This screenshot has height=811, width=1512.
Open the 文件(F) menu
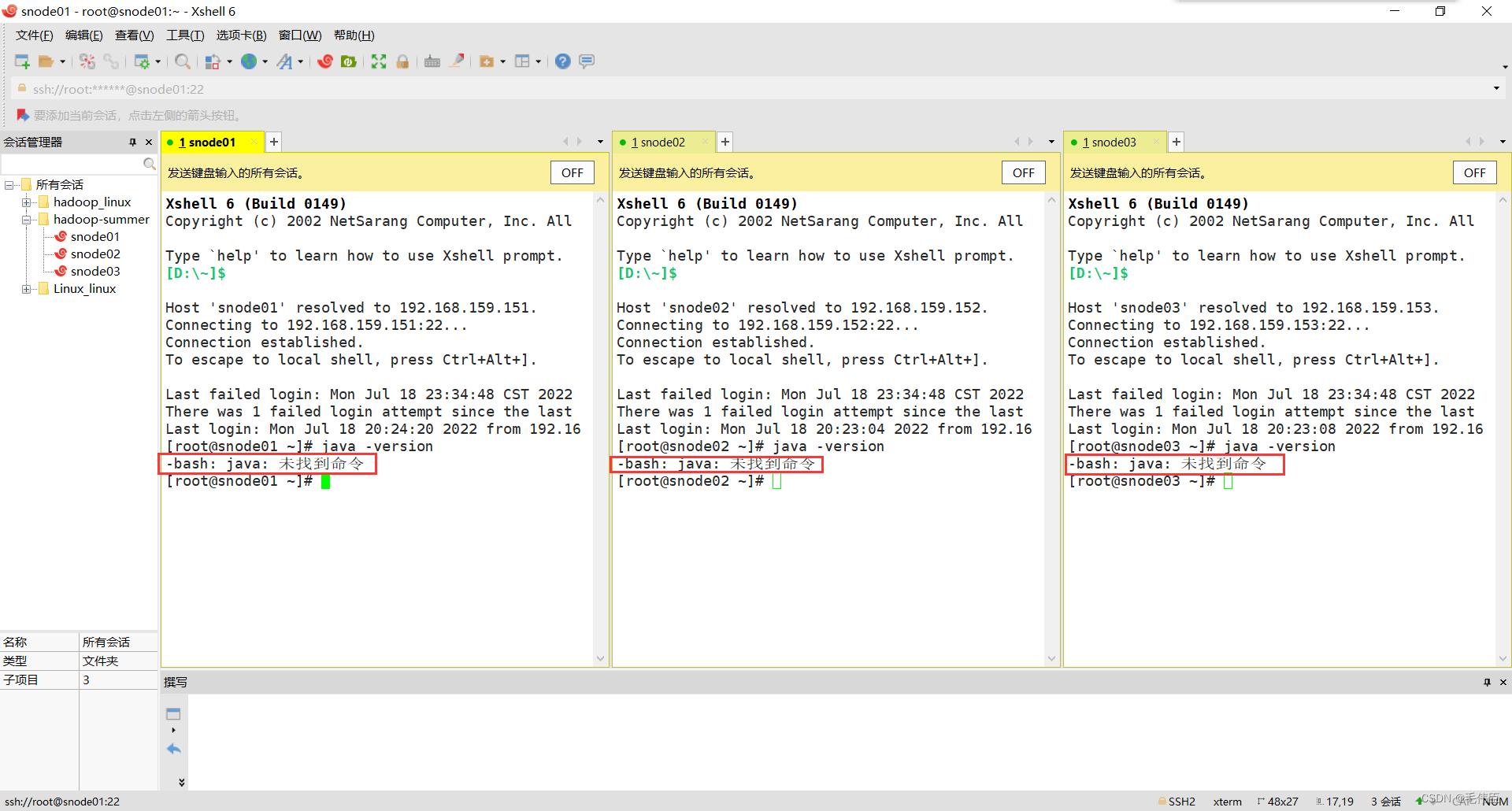pos(34,35)
